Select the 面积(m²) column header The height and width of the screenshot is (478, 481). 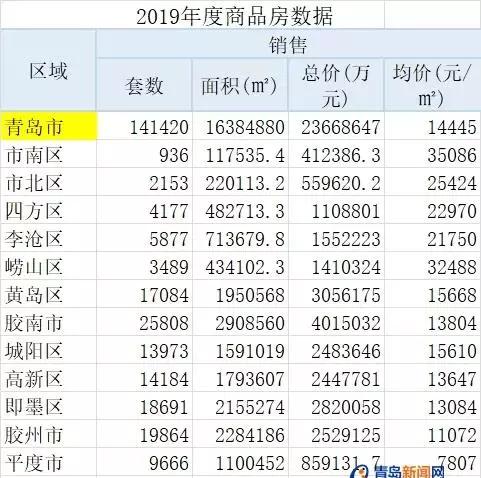[x=239, y=86]
